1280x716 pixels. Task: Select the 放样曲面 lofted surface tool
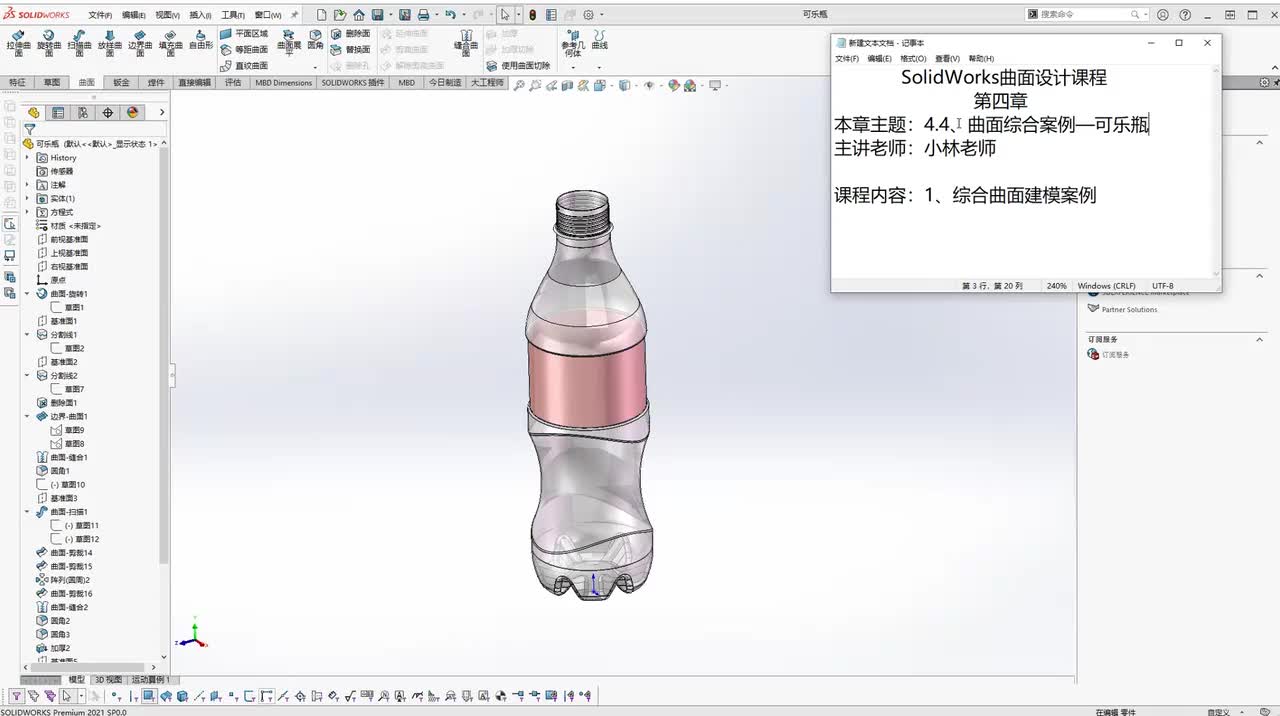coord(110,41)
